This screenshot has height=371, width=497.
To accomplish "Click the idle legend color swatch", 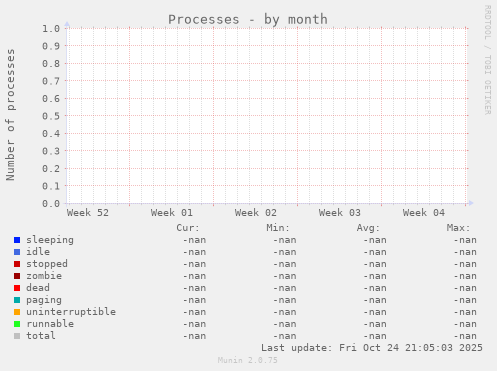I will (x=17, y=252).
